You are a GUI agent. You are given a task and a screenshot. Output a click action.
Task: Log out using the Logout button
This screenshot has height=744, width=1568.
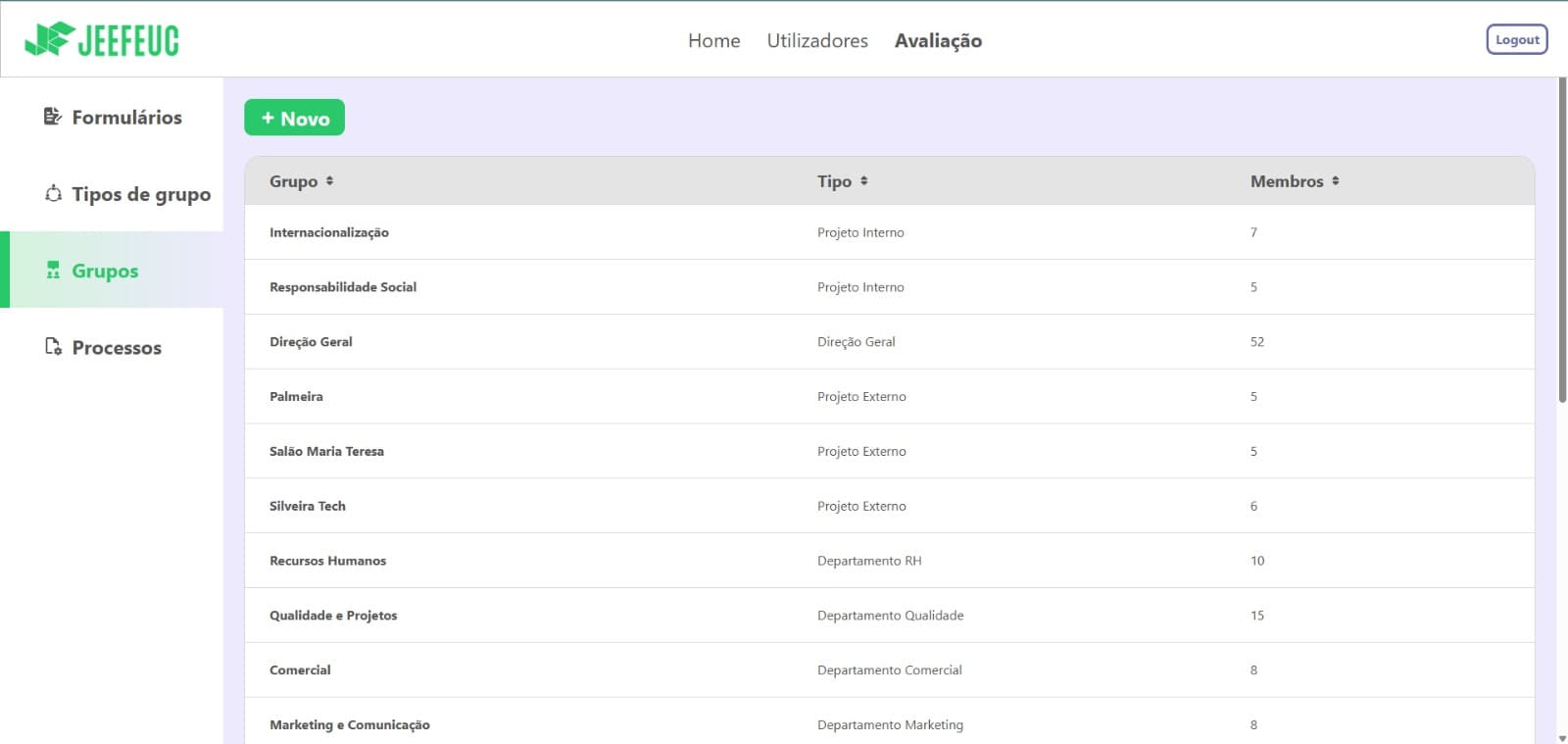tap(1516, 40)
